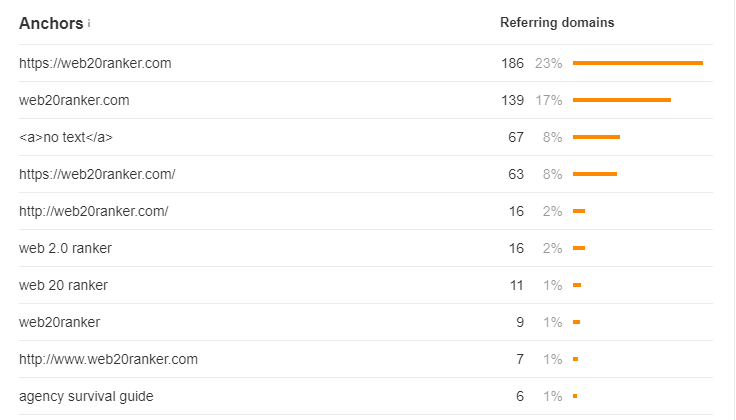Click the info icon next to Anchors
This screenshot has width=736, height=420.
coord(89,23)
